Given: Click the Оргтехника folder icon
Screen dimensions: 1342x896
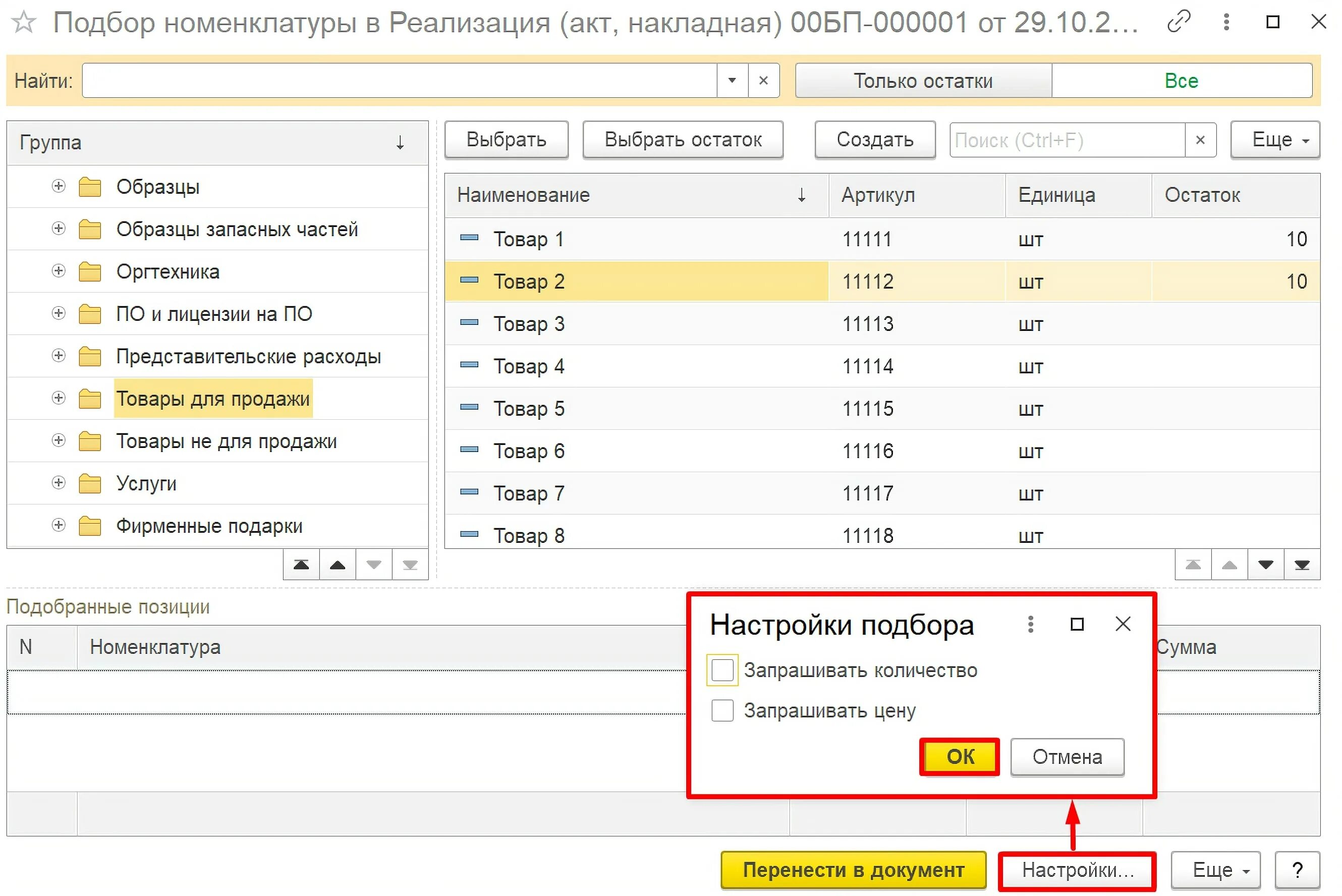Looking at the screenshot, I should pyautogui.click(x=90, y=273).
